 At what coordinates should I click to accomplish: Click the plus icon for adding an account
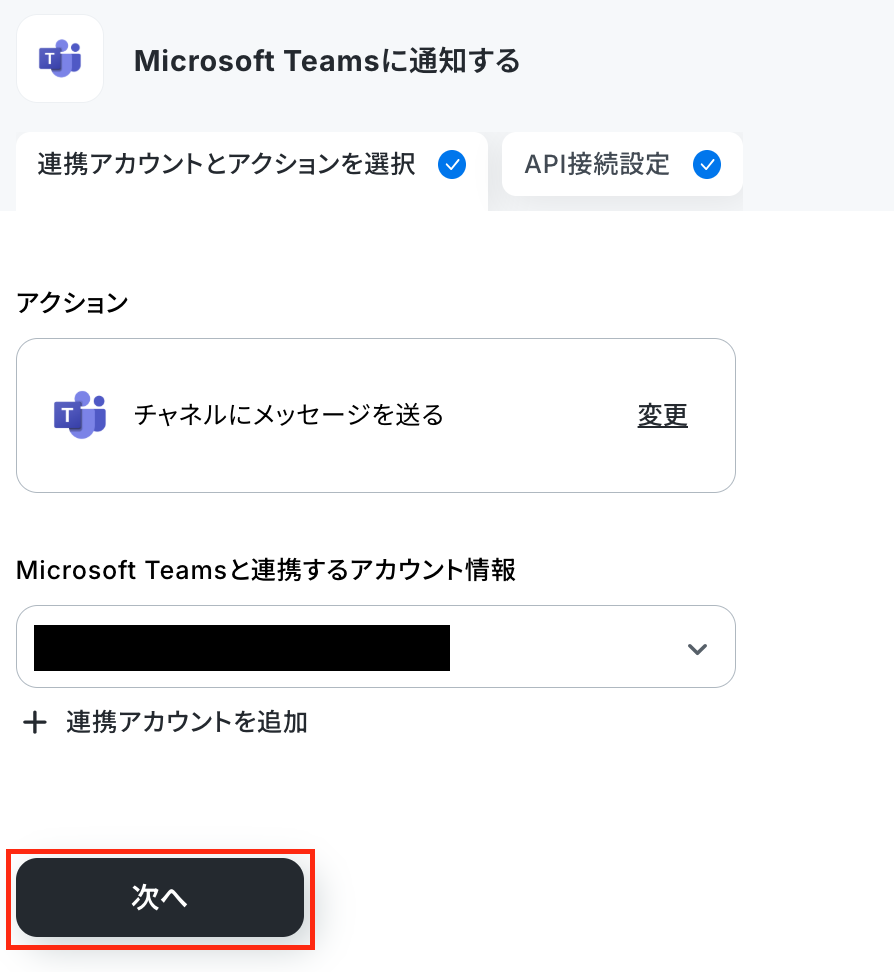coord(35,723)
